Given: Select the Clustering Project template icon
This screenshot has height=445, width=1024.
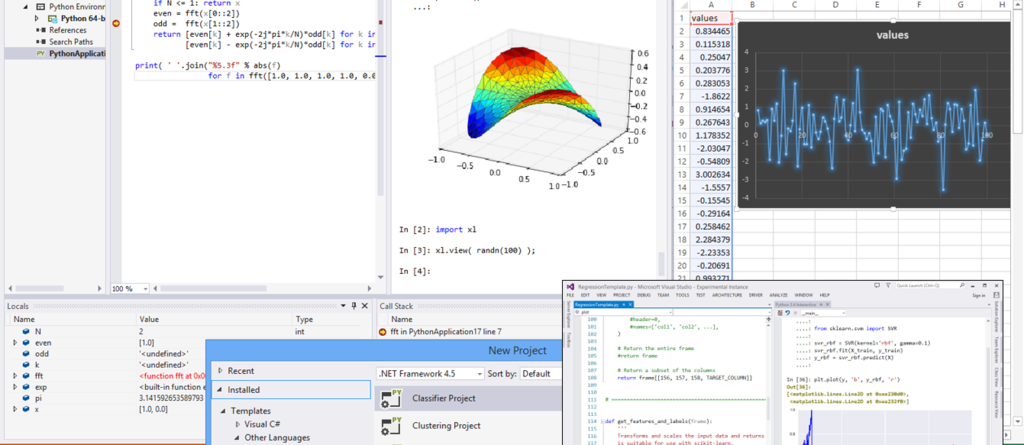Looking at the screenshot, I should pyautogui.click(x=389, y=427).
